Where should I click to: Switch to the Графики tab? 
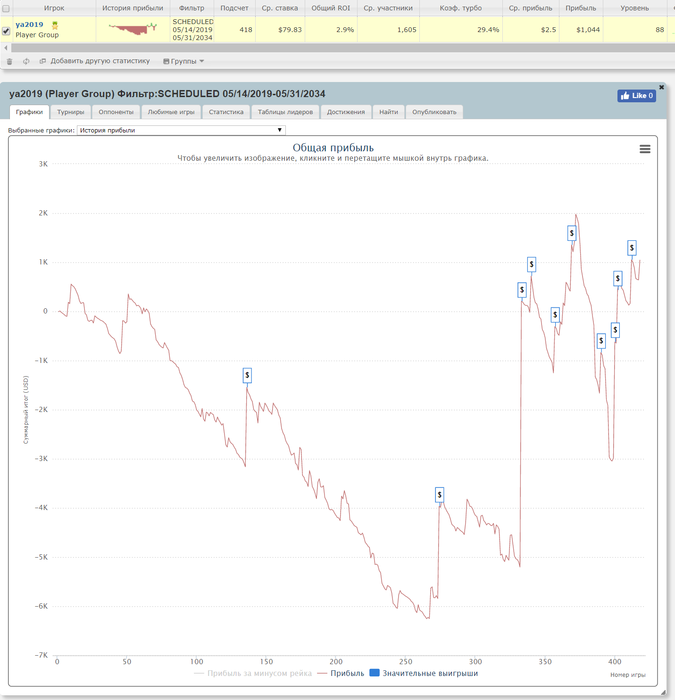[x=29, y=112]
